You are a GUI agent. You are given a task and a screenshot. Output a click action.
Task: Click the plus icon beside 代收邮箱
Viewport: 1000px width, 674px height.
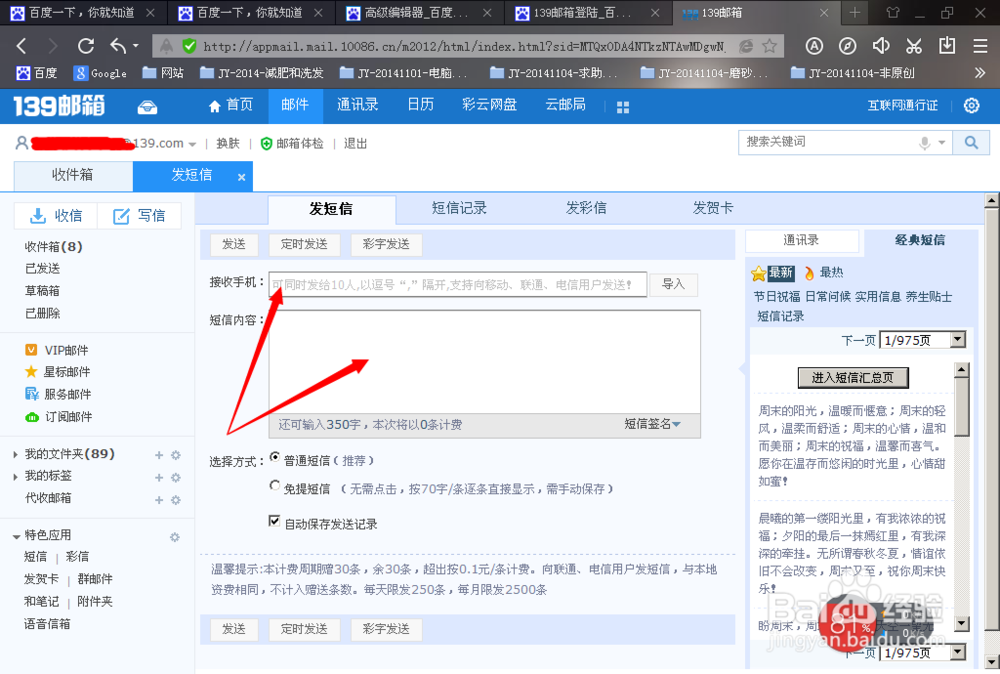coord(159,500)
